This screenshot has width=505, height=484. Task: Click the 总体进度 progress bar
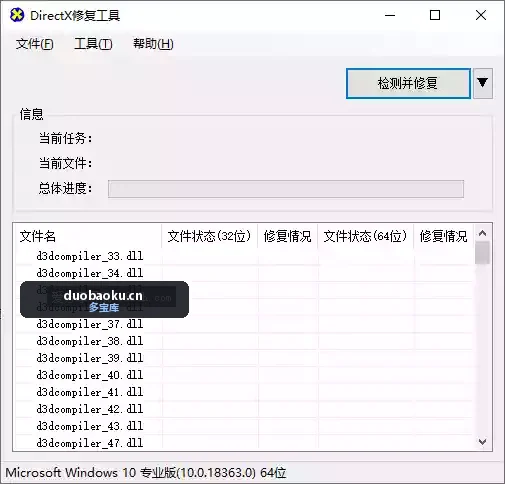point(286,189)
